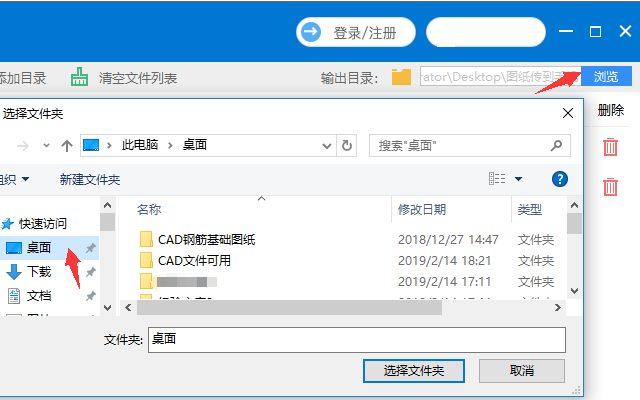Select the CAD文件可用 folder
This screenshot has height=400, width=640.
[194, 260]
